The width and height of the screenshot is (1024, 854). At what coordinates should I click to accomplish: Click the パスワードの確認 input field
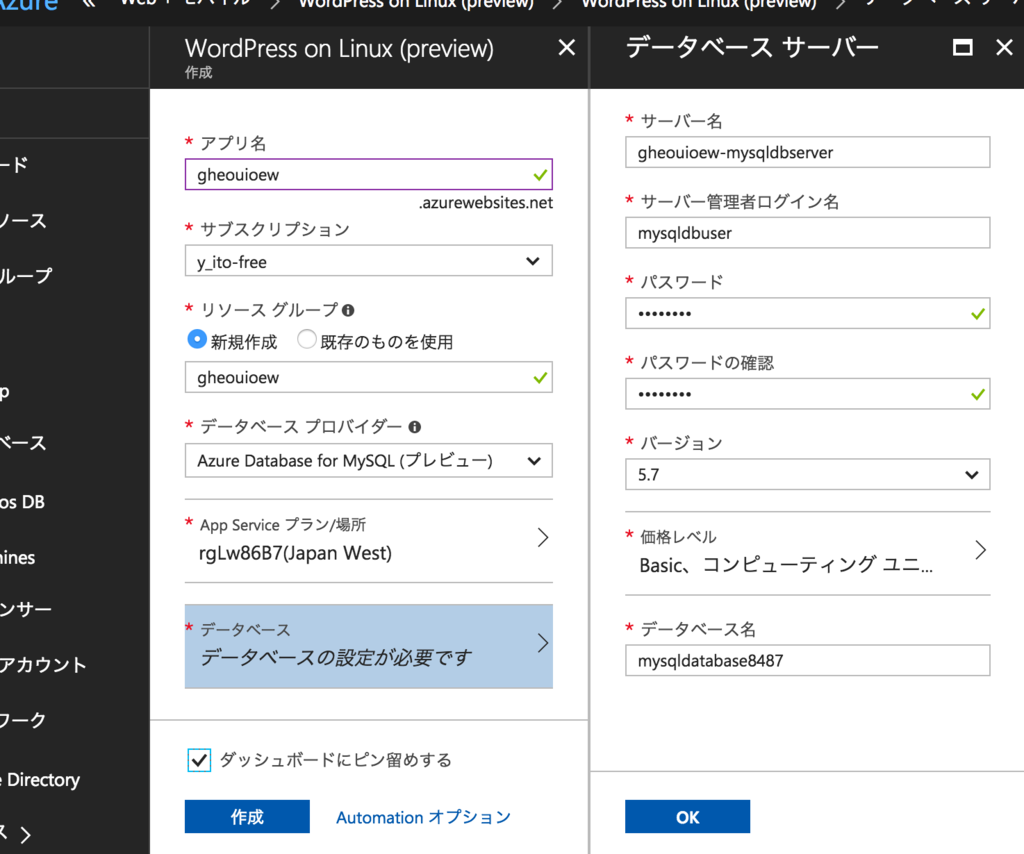(x=807, y=394)
